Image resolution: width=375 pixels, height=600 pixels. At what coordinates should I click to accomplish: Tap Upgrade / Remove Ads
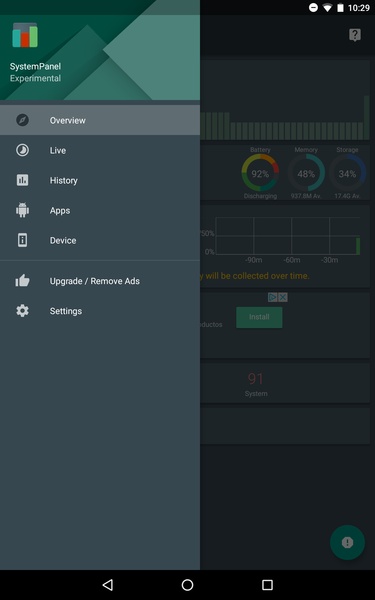(x=100, y=281)
